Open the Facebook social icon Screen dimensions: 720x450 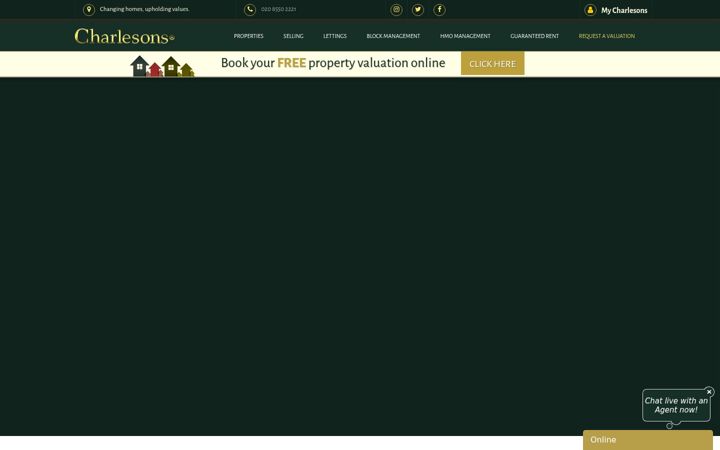[x=439, y=10]
